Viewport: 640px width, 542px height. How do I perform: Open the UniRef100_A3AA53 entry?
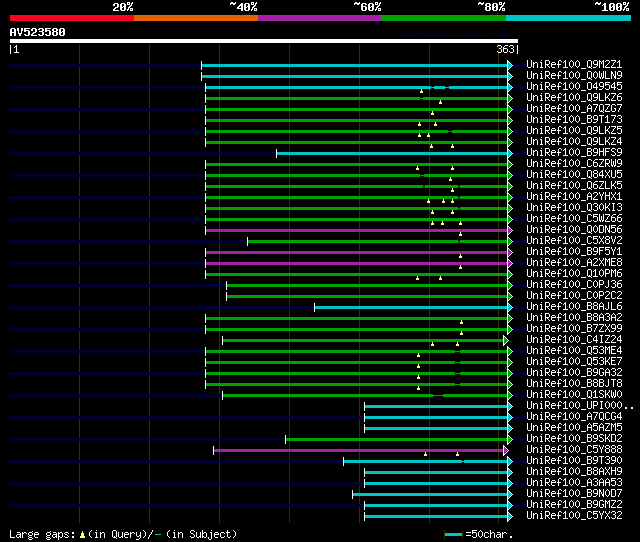coord(574,483)
